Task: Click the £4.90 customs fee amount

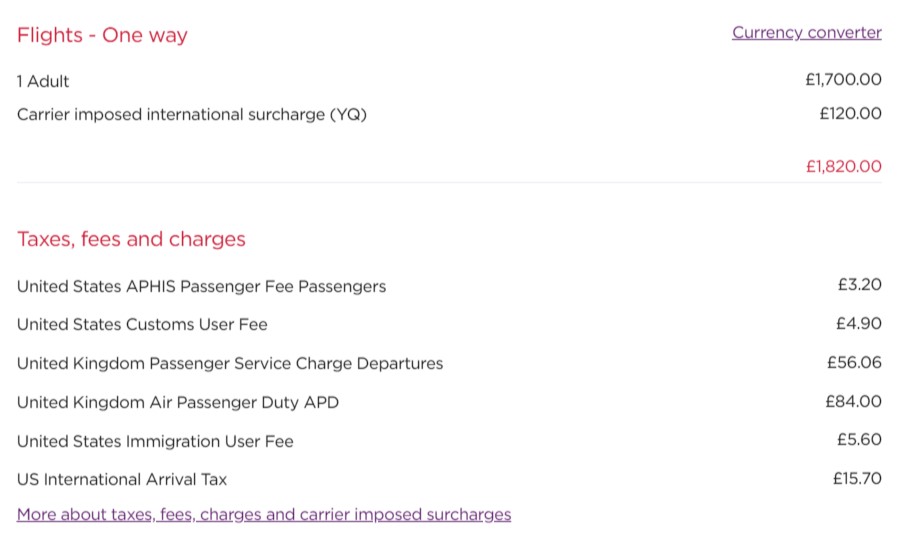Action: point(859,323)
